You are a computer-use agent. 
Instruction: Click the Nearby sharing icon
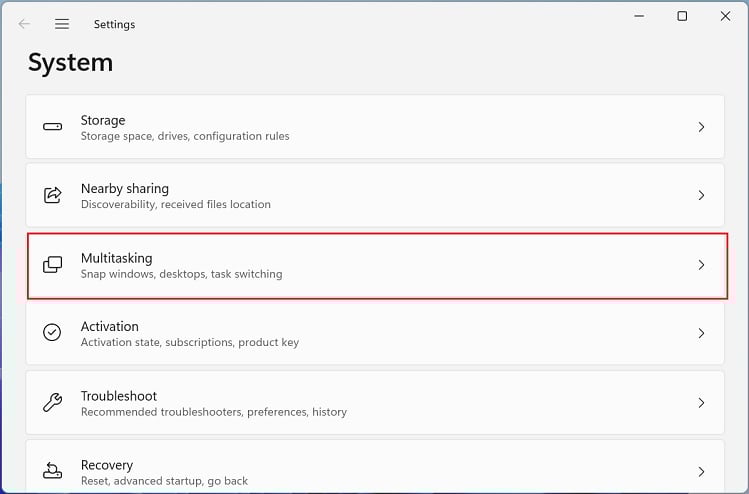pyautogui.click(x=52, y=196)
